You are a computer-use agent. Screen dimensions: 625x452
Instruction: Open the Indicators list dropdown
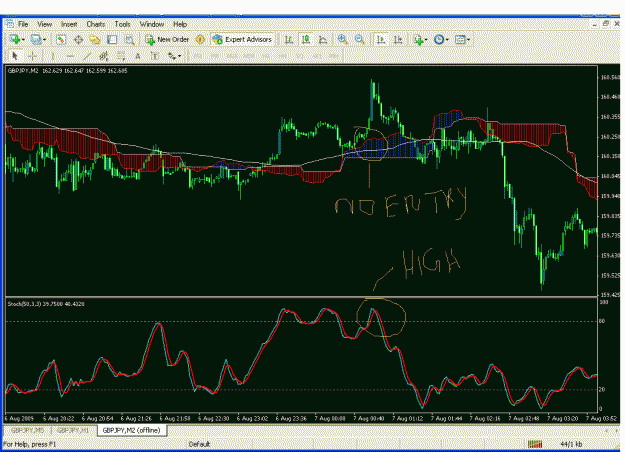point(421,39)
